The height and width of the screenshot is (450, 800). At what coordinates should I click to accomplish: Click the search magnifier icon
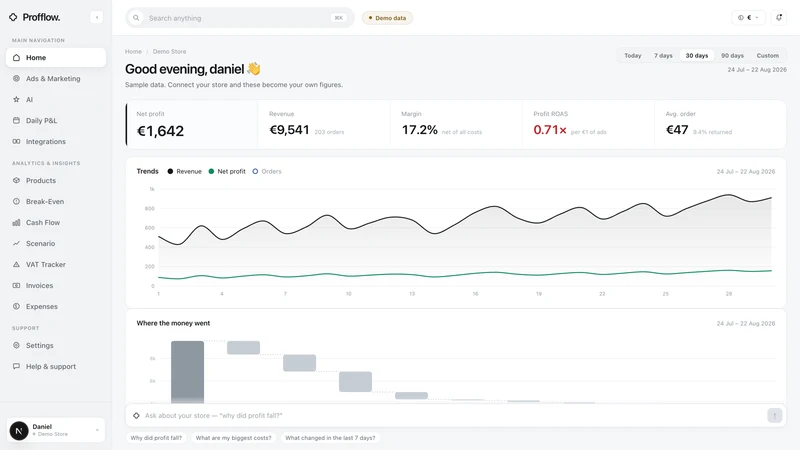click(x=136, y=18)
